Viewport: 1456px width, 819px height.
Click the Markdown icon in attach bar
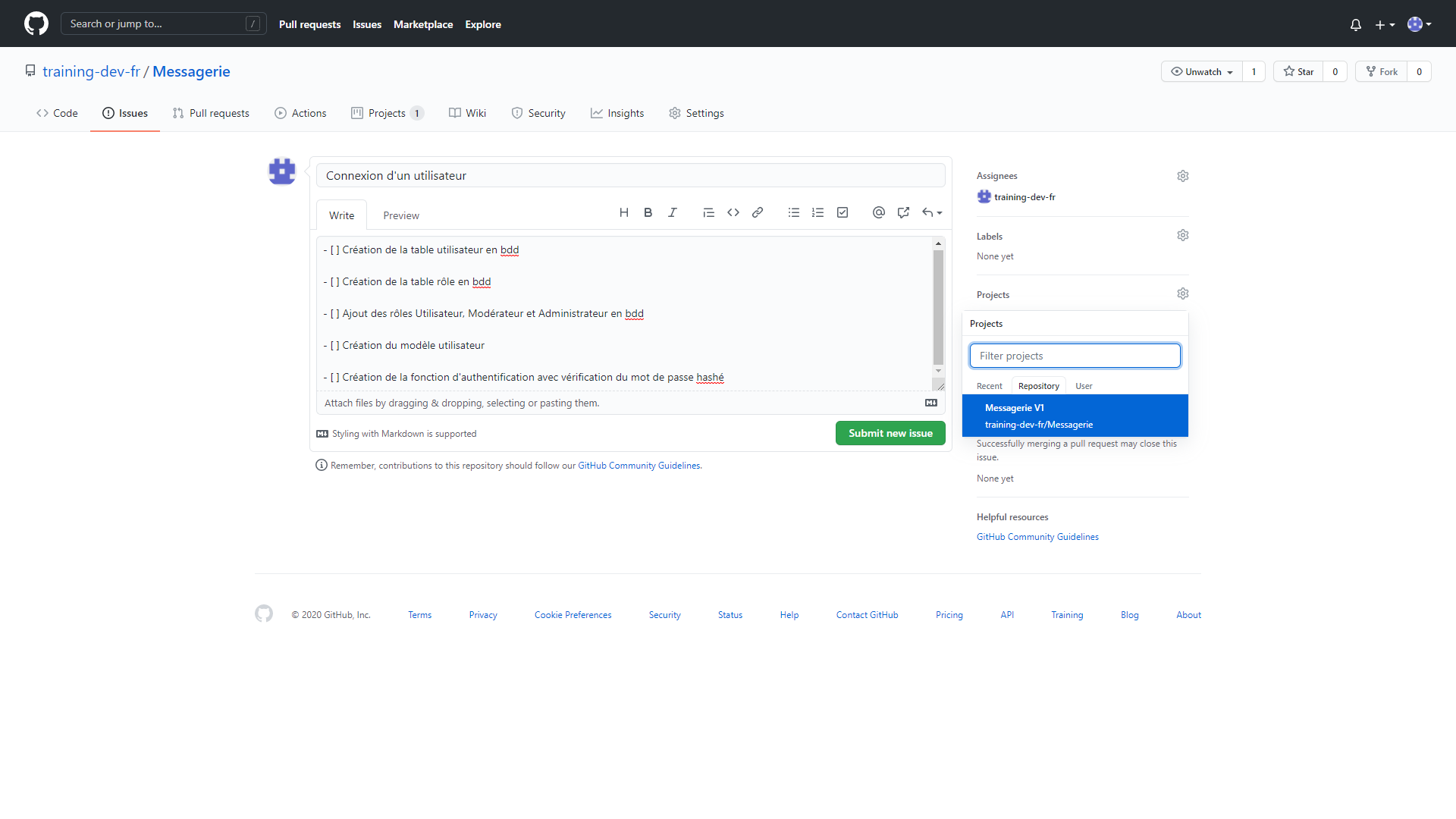(x=931, y=403)
